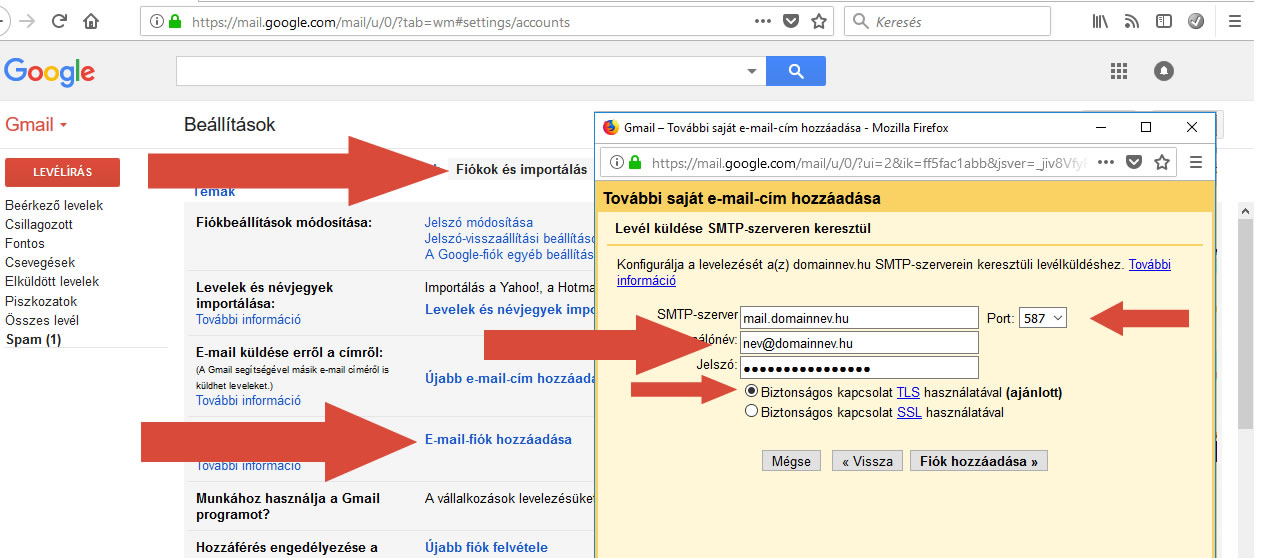The height and width of the screenshot is (558, 1261).
Task: Click the E-mail-fiók hozzáadása link
Action: pos(498,439)
